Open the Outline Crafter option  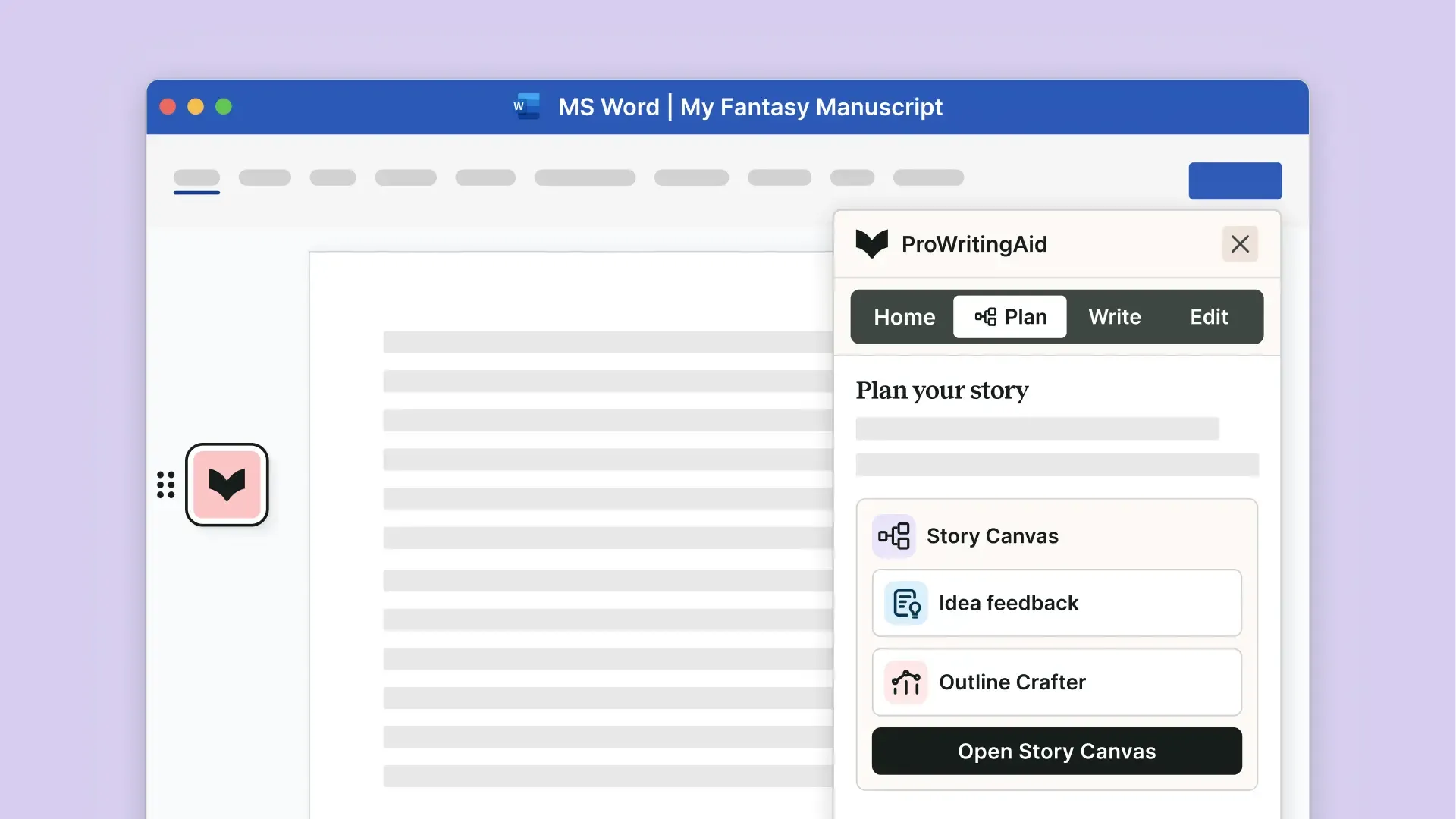click(1056, 682)
